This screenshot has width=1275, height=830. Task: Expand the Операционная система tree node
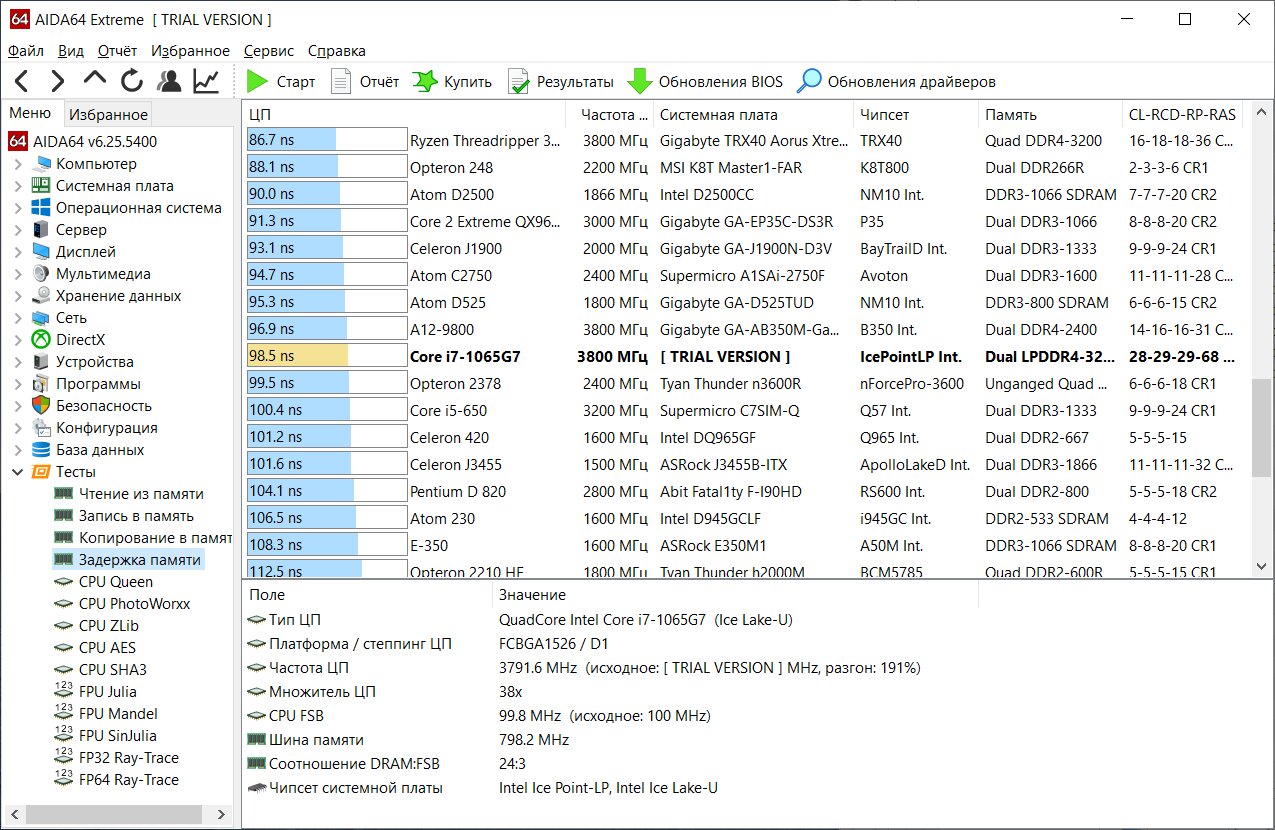coord(18,208)
